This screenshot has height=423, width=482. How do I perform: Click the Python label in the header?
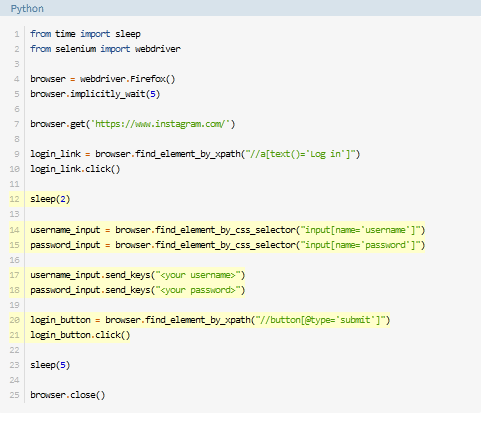27,8
